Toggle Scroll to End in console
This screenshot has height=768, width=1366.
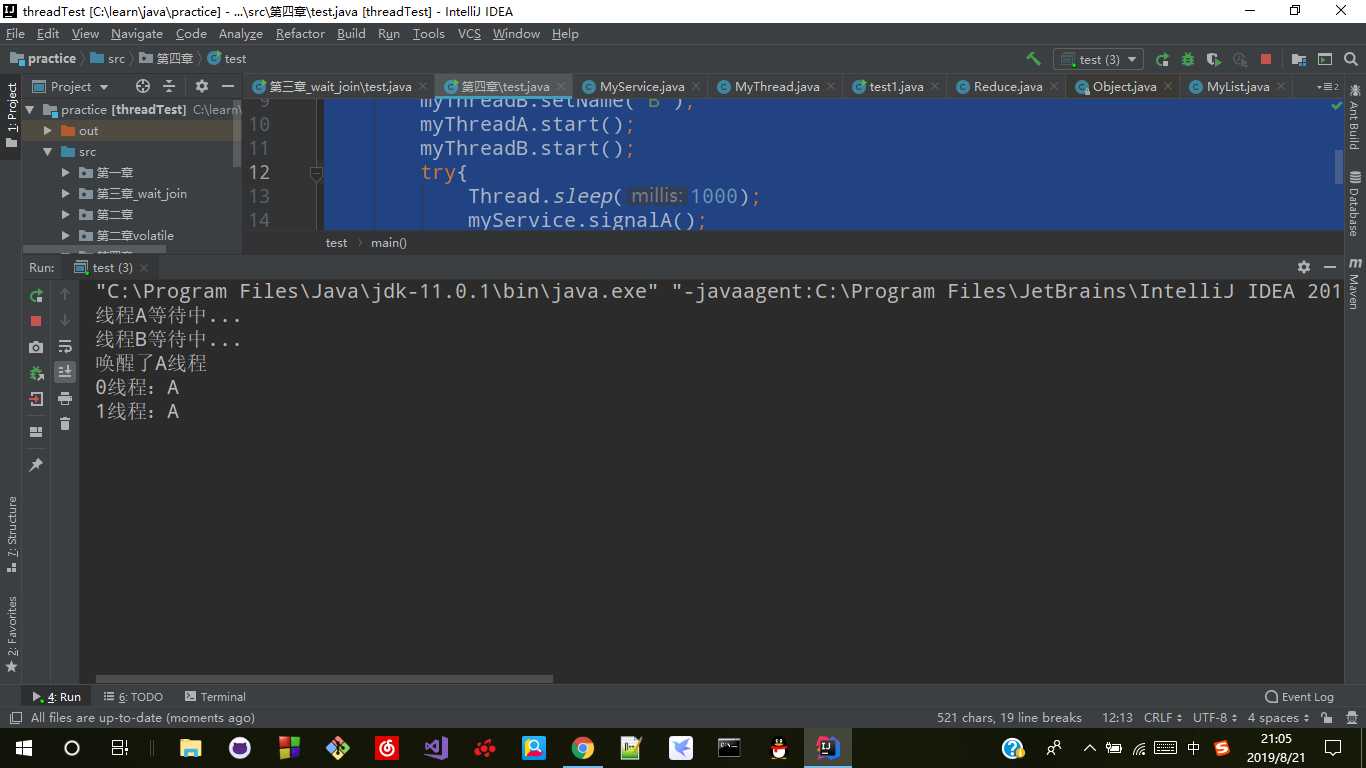pos(65,372)
